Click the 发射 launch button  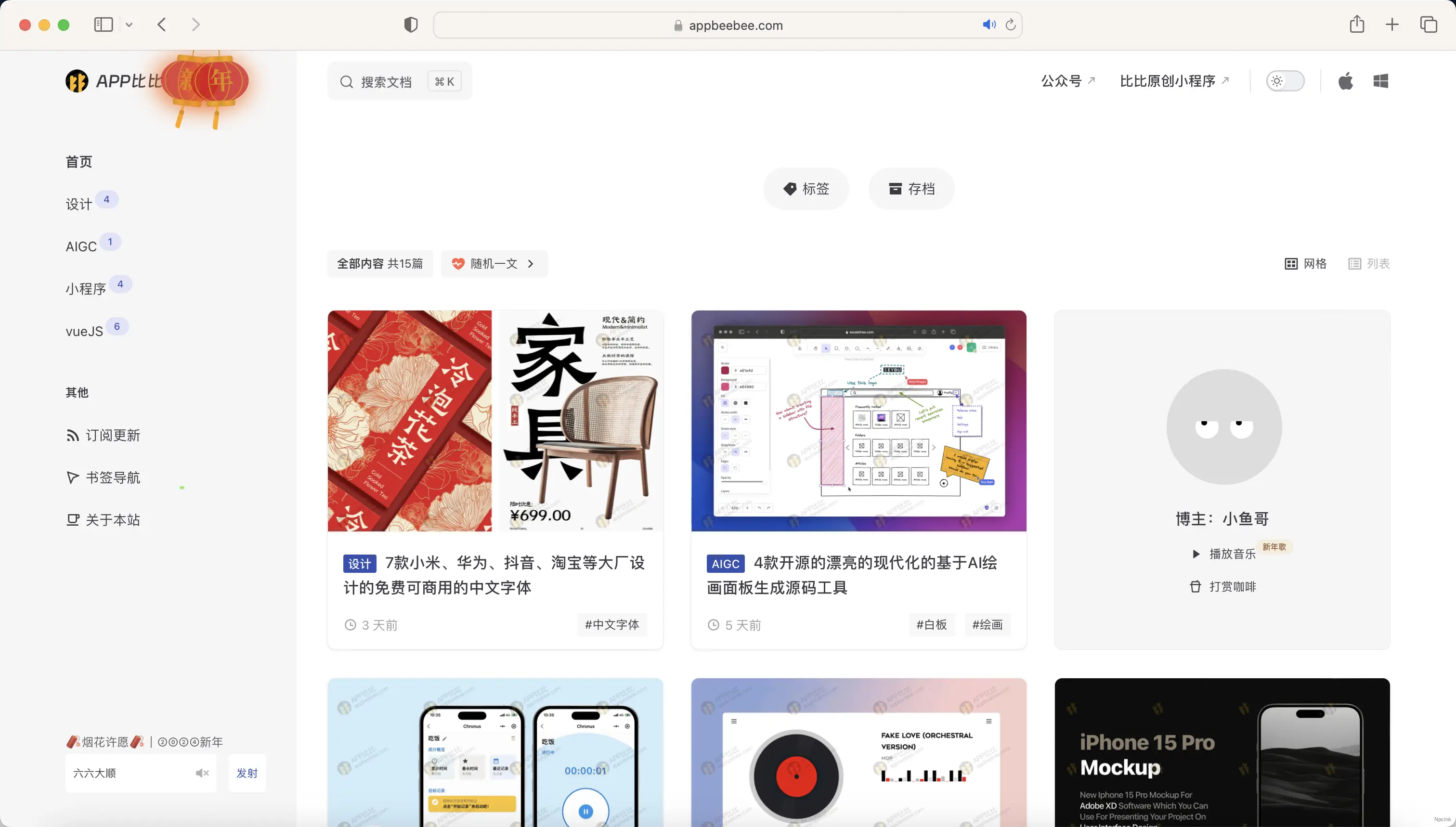[247, 773]
